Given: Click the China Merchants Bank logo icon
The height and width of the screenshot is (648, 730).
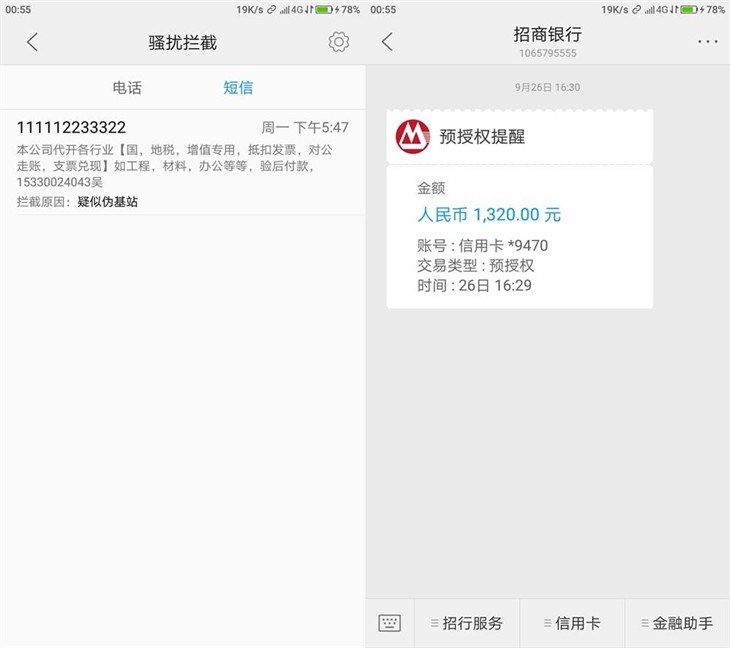Looking at the screenshot, I should pyautogui.click(x=412, y=136).
